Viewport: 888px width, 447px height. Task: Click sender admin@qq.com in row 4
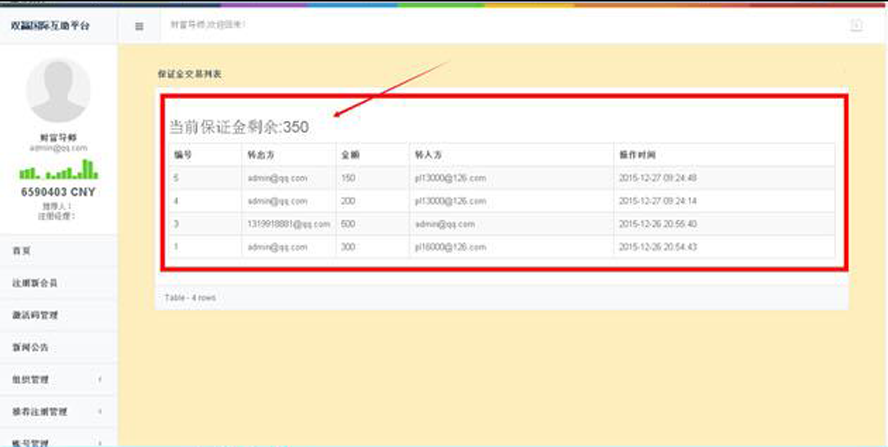point(278,201)
